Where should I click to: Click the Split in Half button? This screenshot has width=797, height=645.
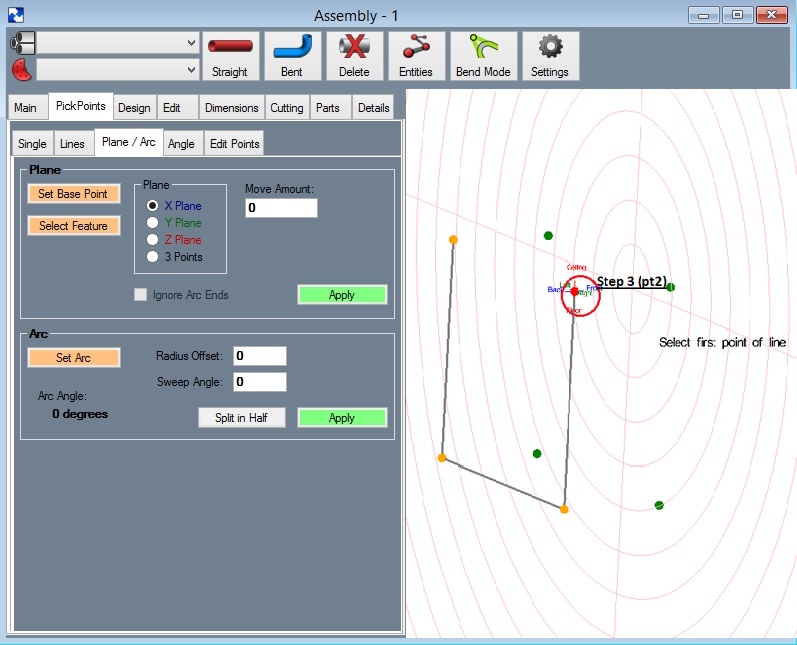[x=241, y=418]
